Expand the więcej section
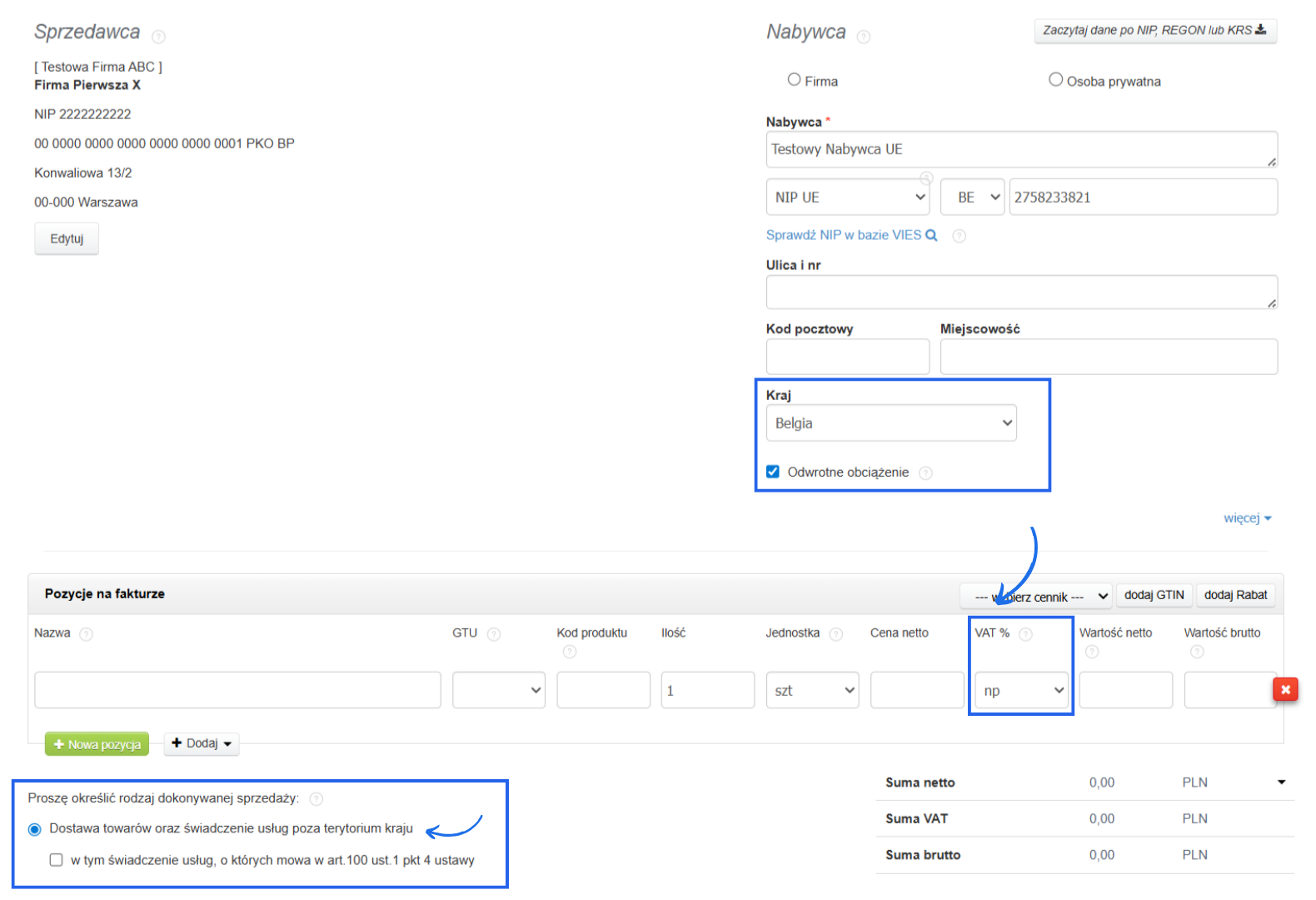Screen dimensions: 1316x900 click(1246, 518)
